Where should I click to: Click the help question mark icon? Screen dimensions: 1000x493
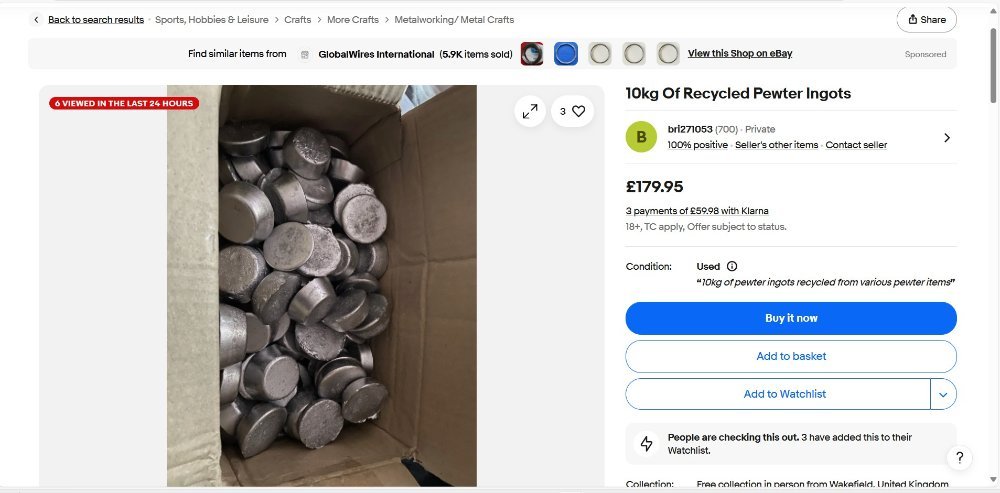(x=958, y=458)
